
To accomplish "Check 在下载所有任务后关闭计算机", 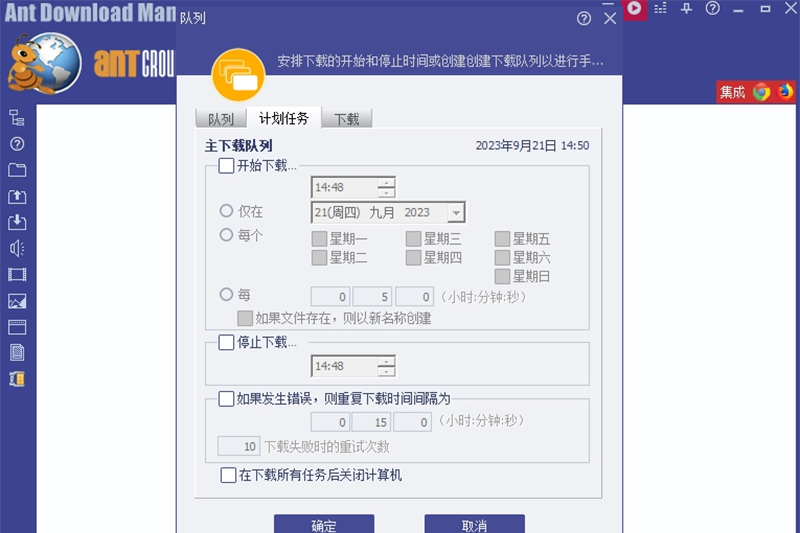I will pos(228,475).
